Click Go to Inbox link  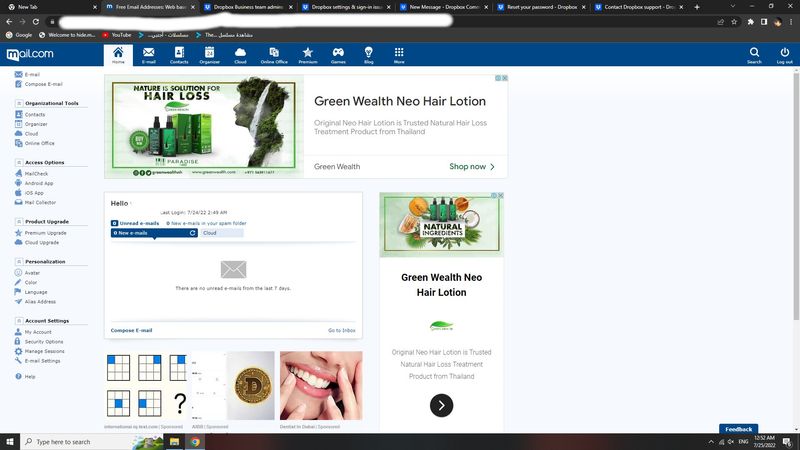tap(341, 330)
